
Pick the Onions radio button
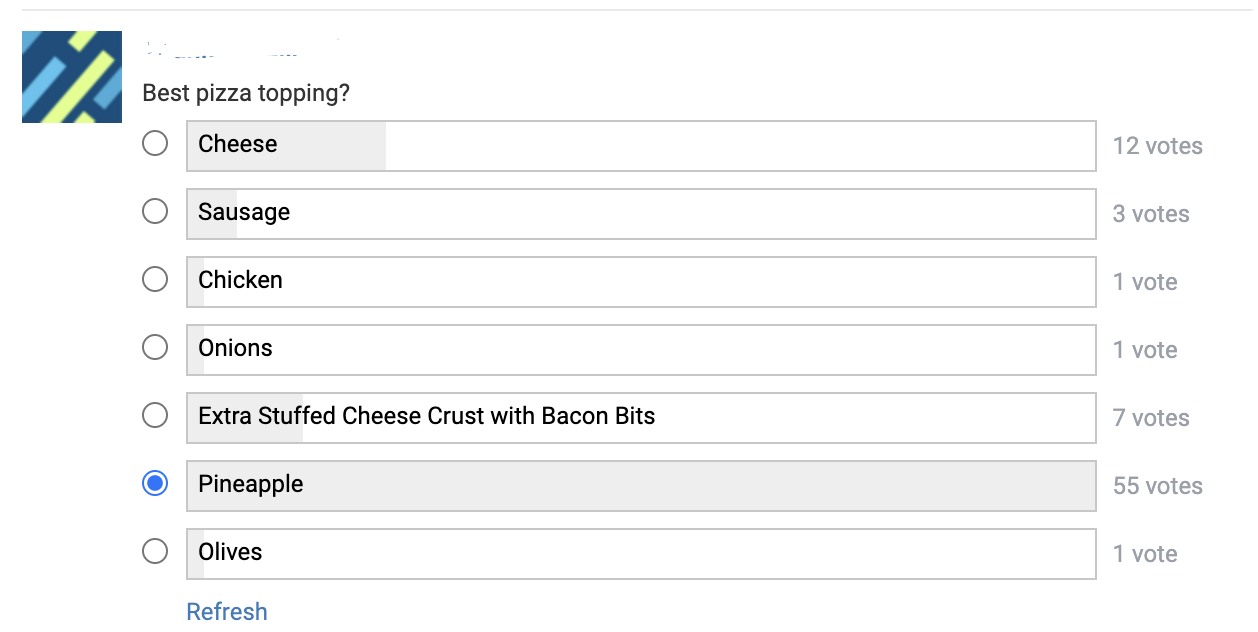(155, 348)
